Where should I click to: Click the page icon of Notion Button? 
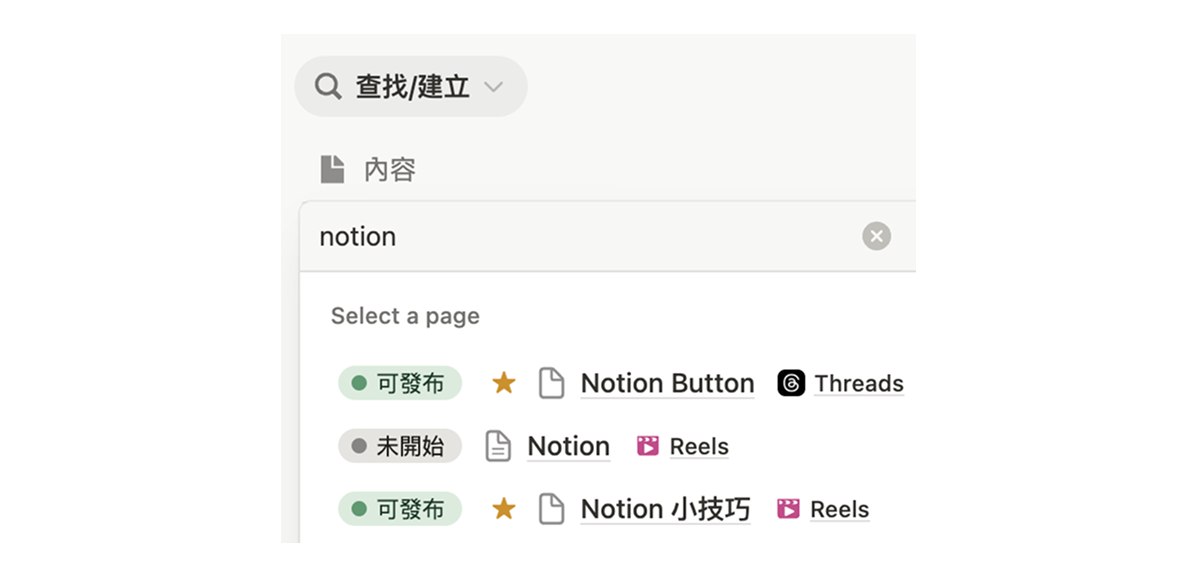click(551, 383)
